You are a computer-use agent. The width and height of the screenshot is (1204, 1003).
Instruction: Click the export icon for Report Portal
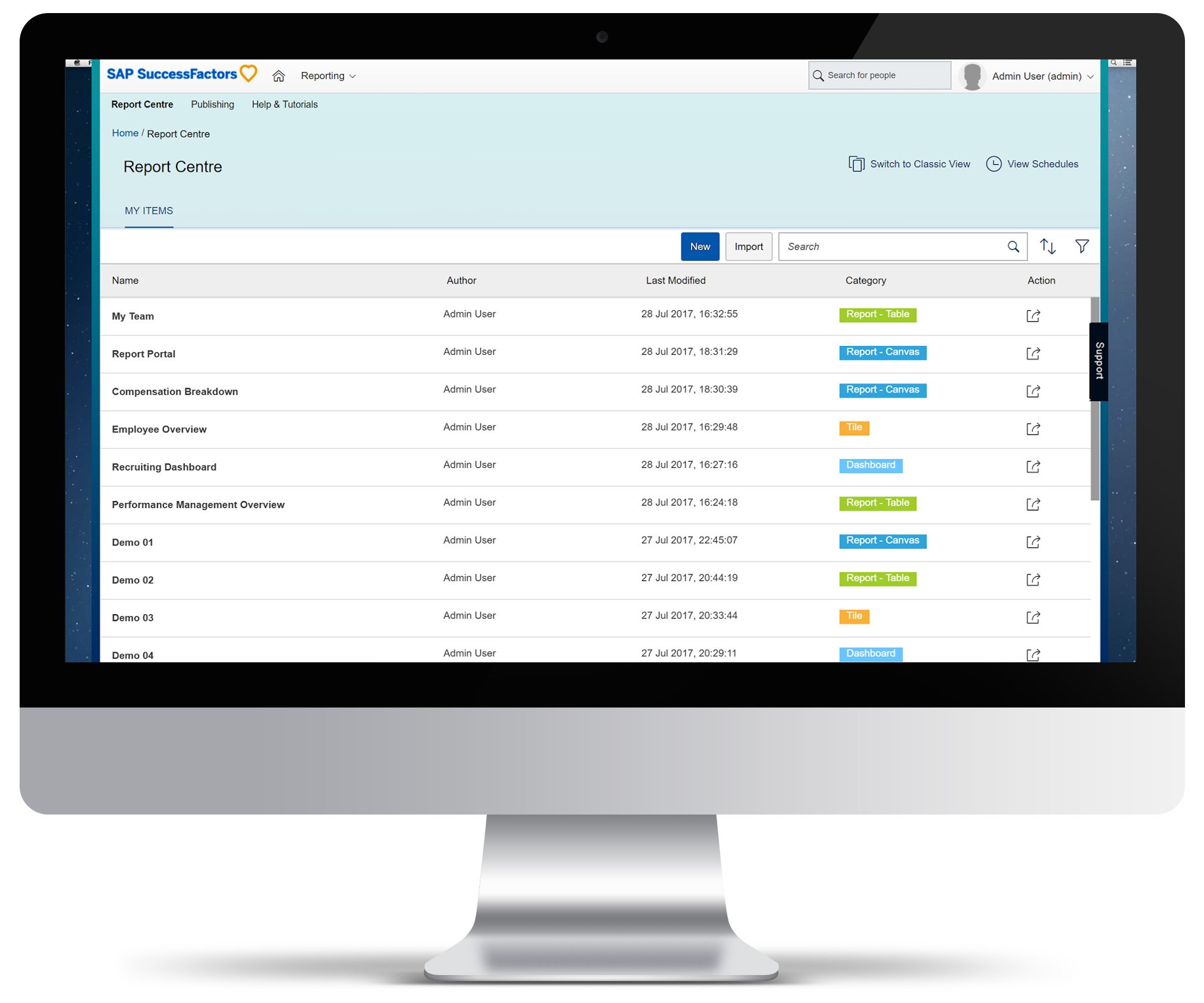point(1034,353)
